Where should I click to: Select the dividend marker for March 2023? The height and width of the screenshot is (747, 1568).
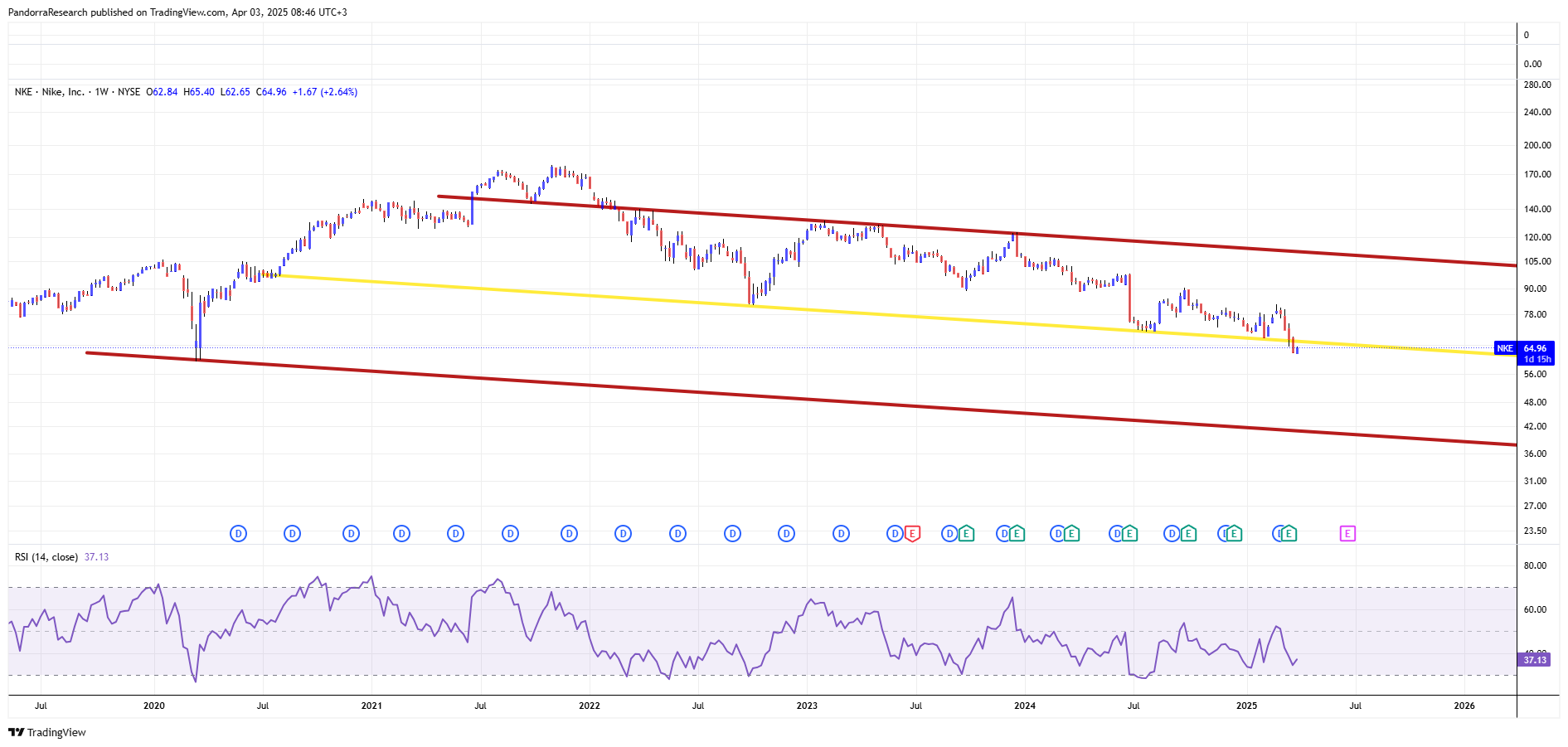coord(841,534)
